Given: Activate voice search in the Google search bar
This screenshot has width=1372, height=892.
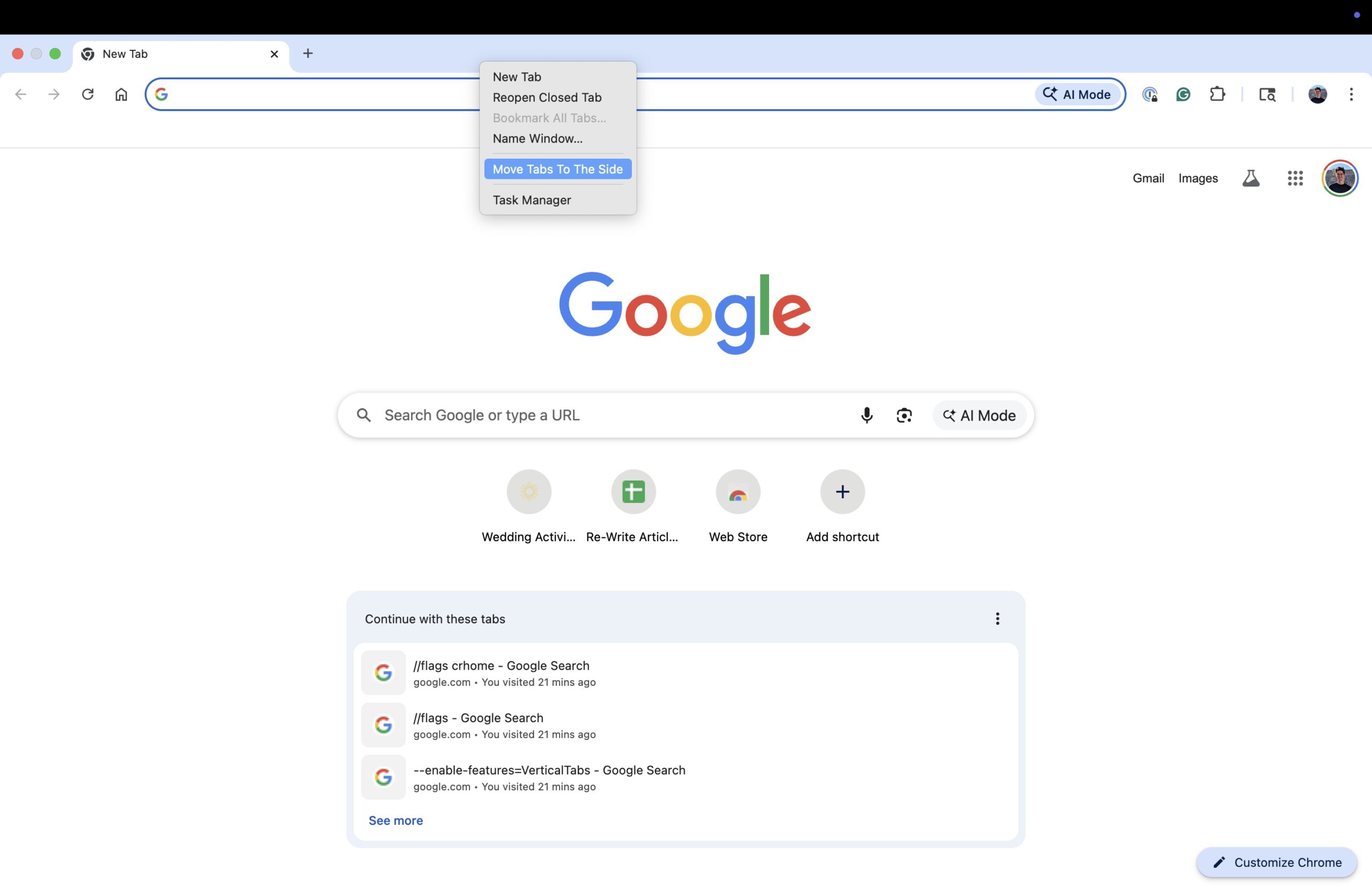Looking at the screenshot, I should coord(867,415).
